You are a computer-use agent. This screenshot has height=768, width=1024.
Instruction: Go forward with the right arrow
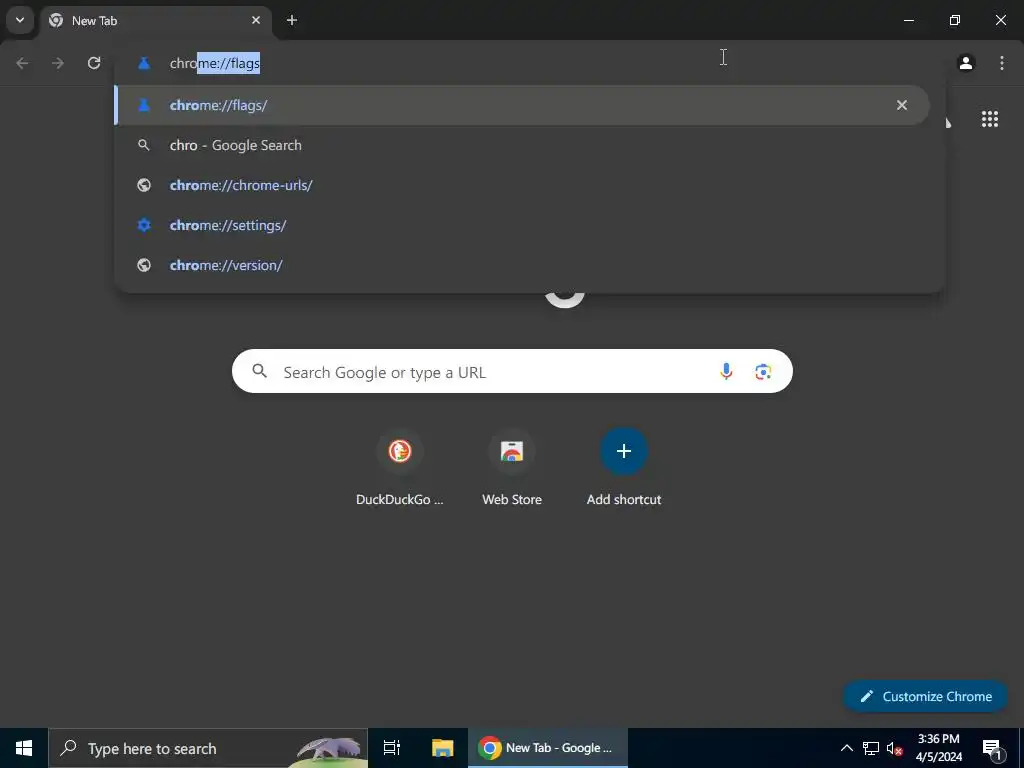(x=58, y=63)
